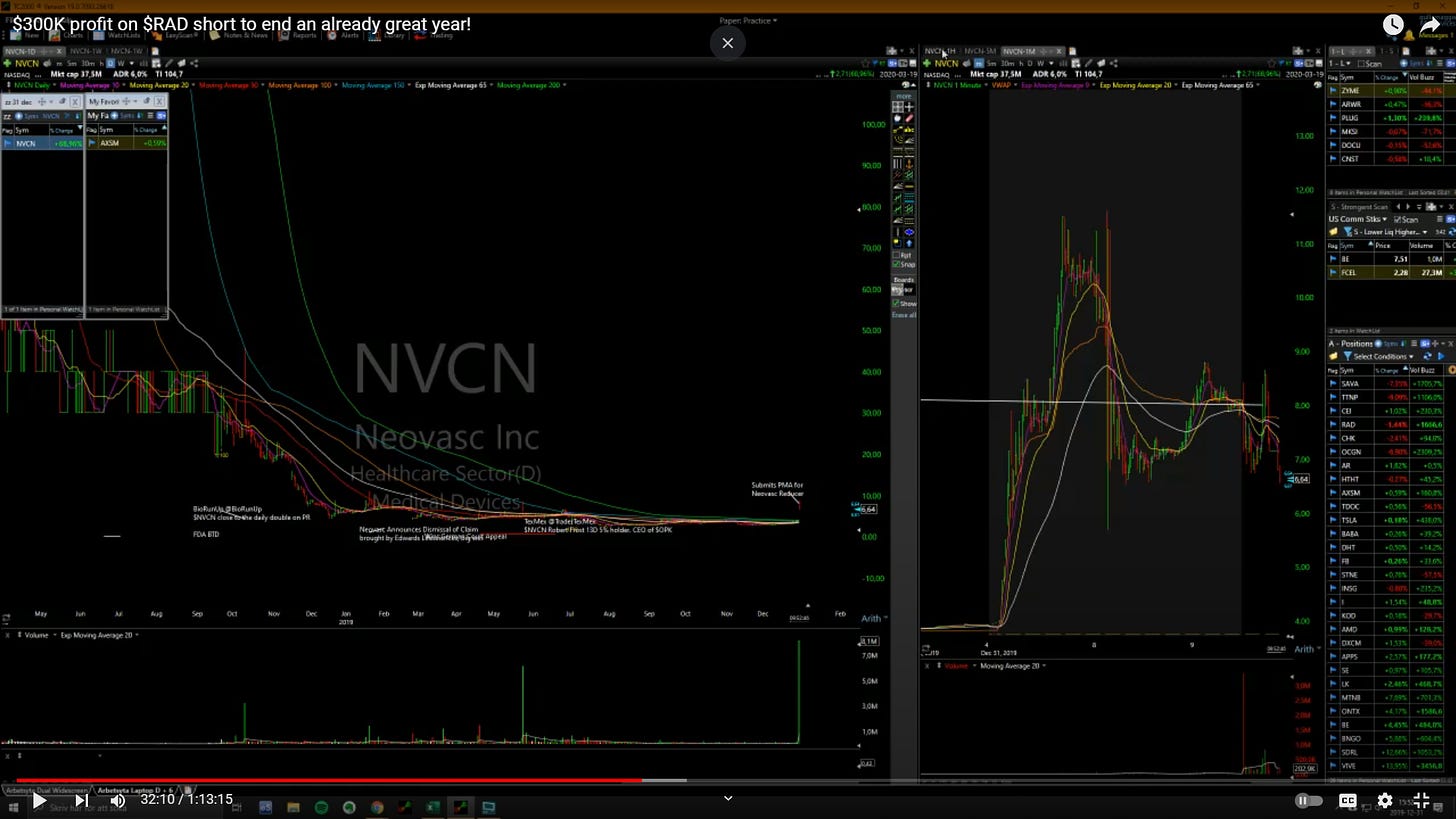Expand the chevron below the video controls

tap(728, 798)
